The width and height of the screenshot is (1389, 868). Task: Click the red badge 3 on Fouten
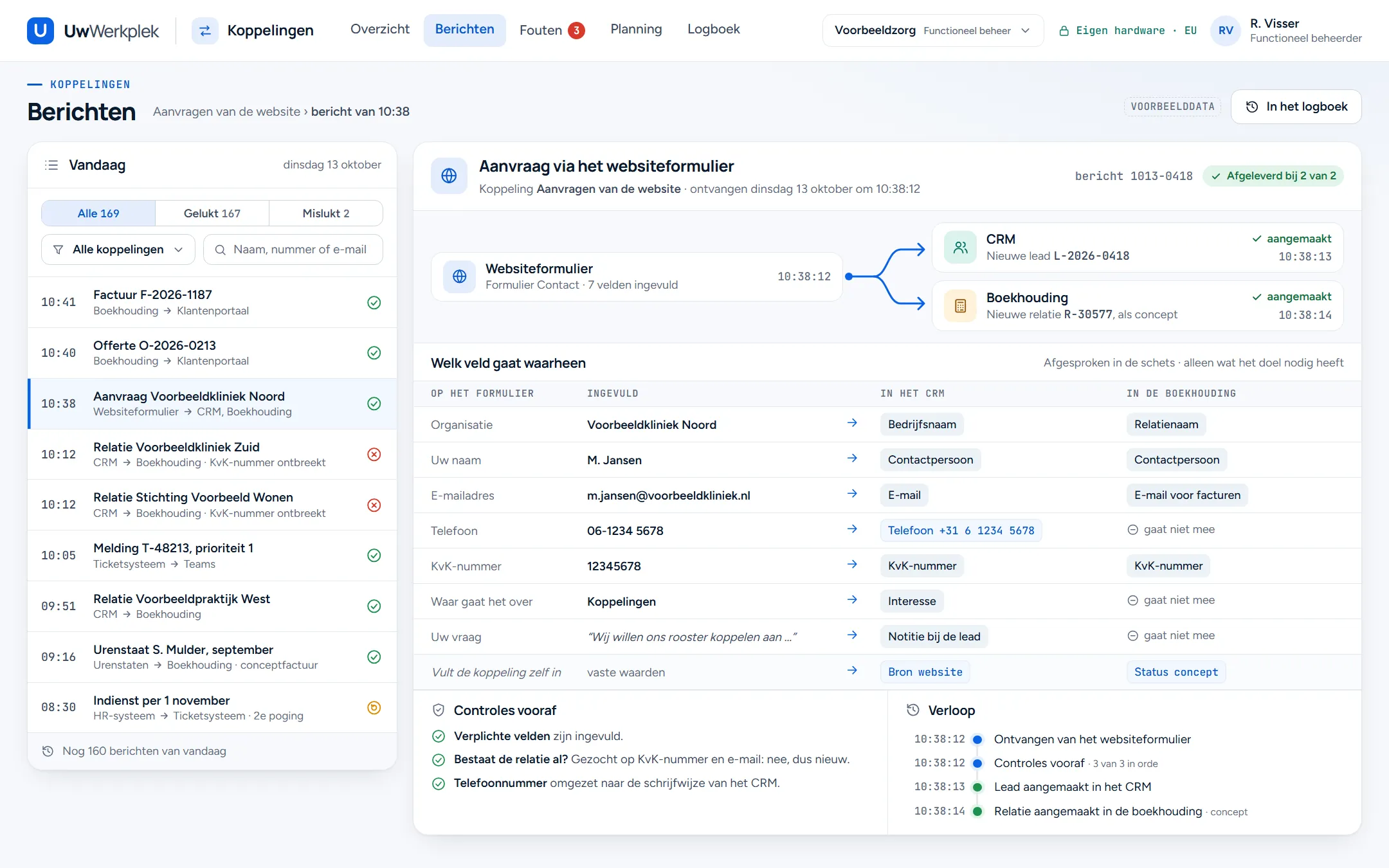point(577,30)
